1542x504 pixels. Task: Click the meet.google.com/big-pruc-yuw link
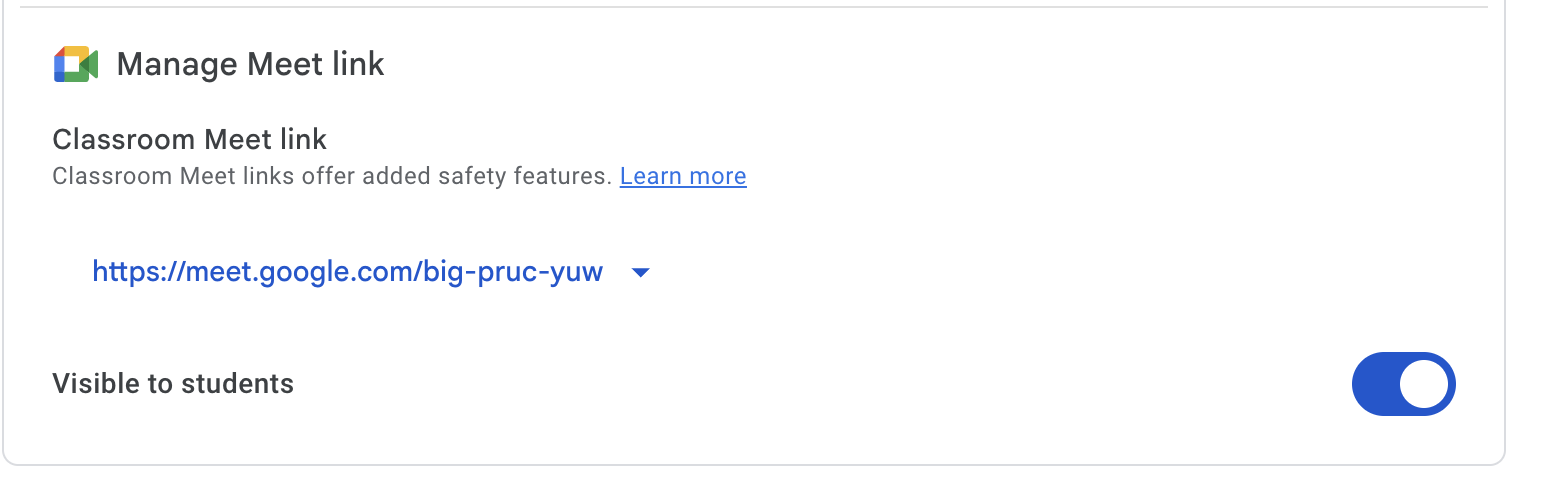pos(347,272)
